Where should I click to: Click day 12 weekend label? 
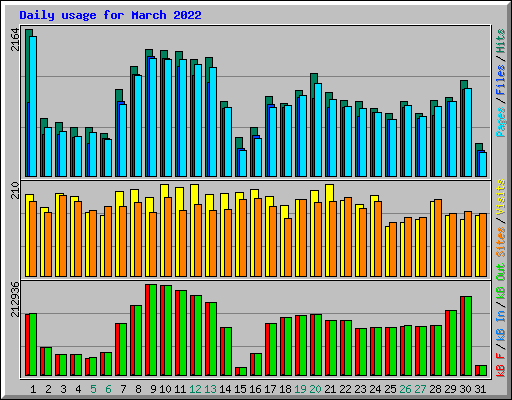tap(196, 389)
